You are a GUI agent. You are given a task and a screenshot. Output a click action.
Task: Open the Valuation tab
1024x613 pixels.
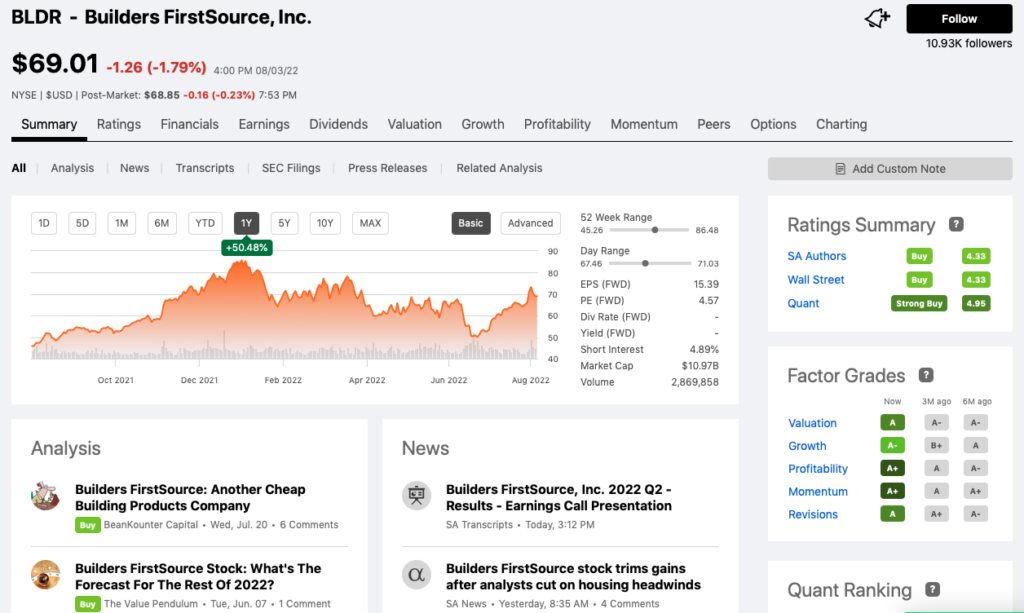[415, 124]
